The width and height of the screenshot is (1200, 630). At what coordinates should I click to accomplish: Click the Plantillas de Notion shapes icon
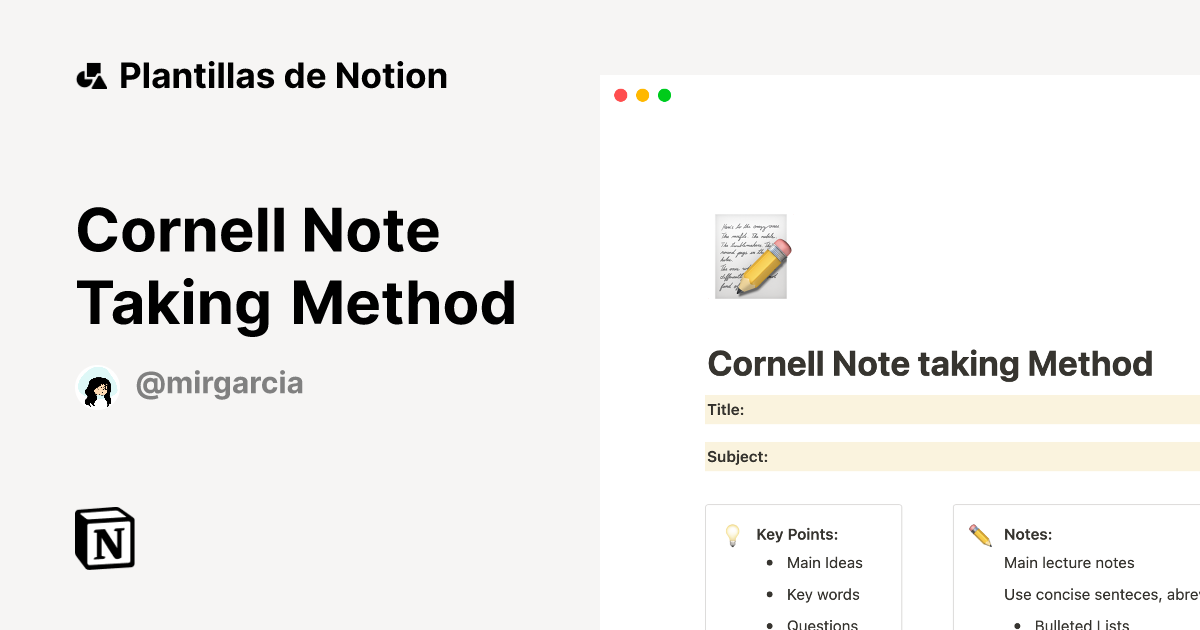coord(91,76)
